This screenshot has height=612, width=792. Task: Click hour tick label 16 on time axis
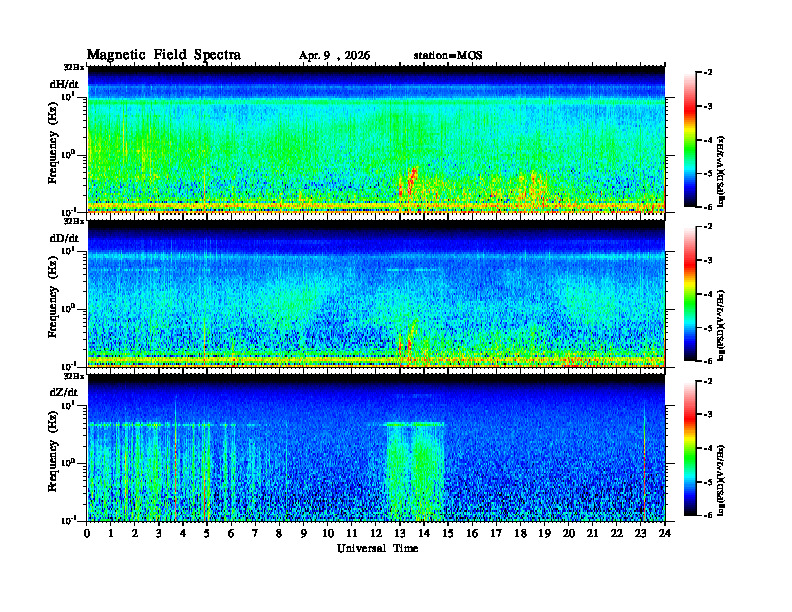(472, 534)
